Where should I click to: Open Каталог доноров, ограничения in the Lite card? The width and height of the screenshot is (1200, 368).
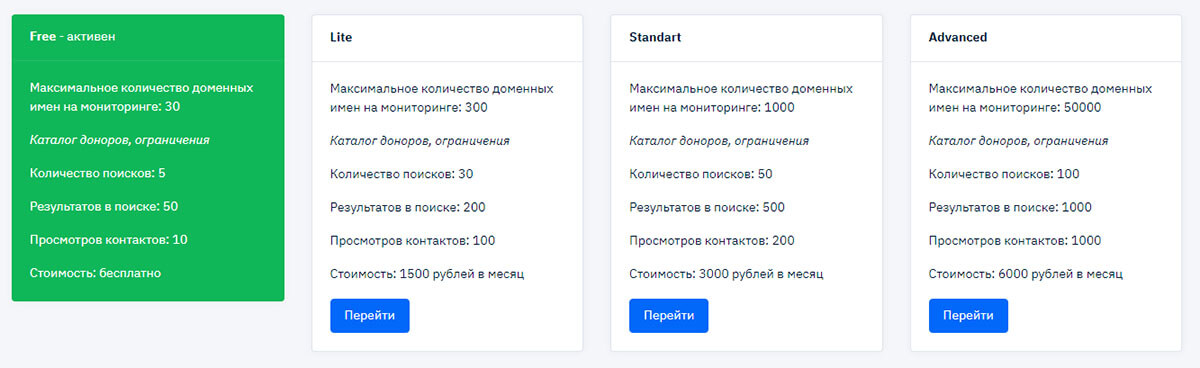[x=420, y=140]
